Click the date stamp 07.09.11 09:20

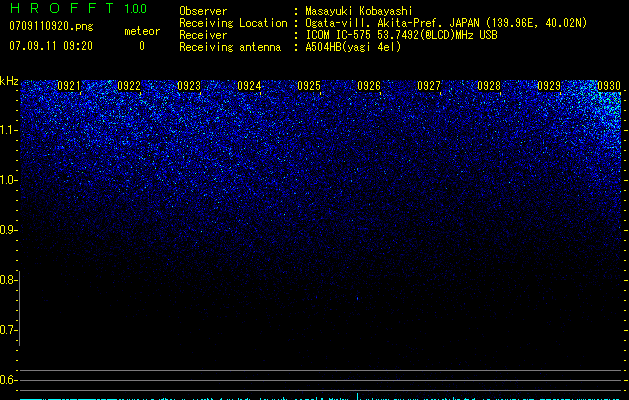coord(51,46)
